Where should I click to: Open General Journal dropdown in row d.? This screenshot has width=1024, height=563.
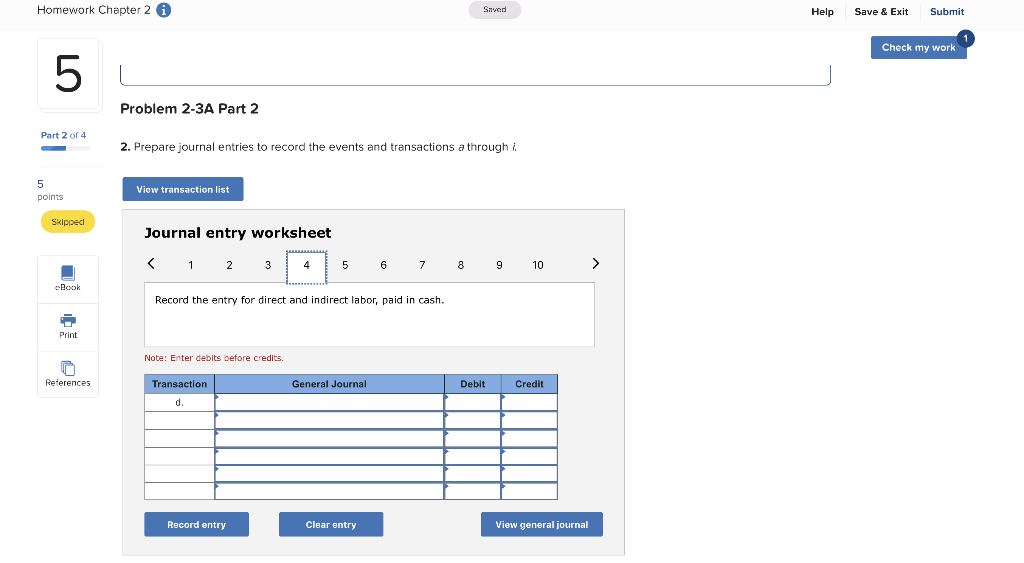[x=329, y=402]
